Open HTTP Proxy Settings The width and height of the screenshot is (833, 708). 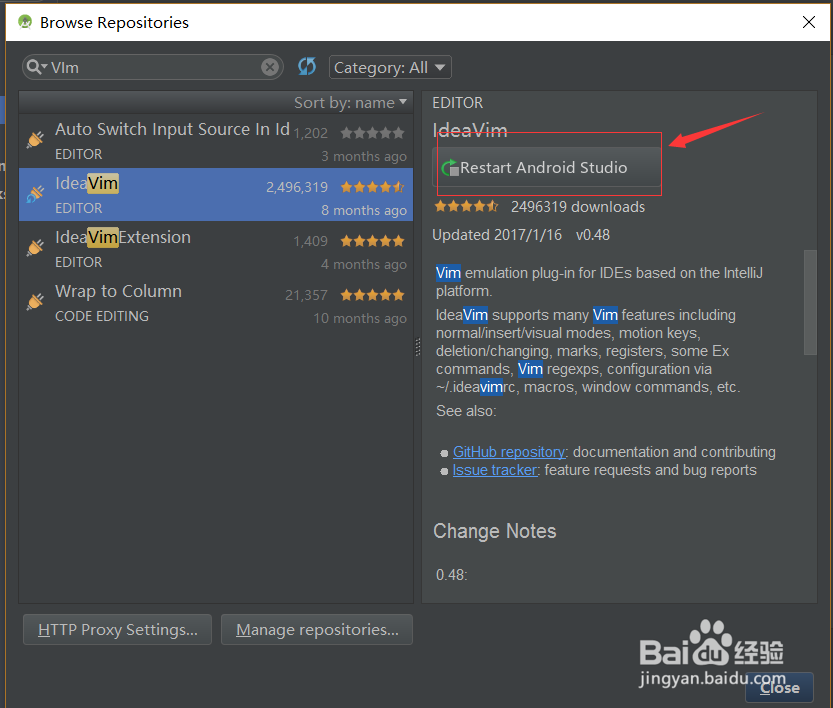(x=117, y=629)
